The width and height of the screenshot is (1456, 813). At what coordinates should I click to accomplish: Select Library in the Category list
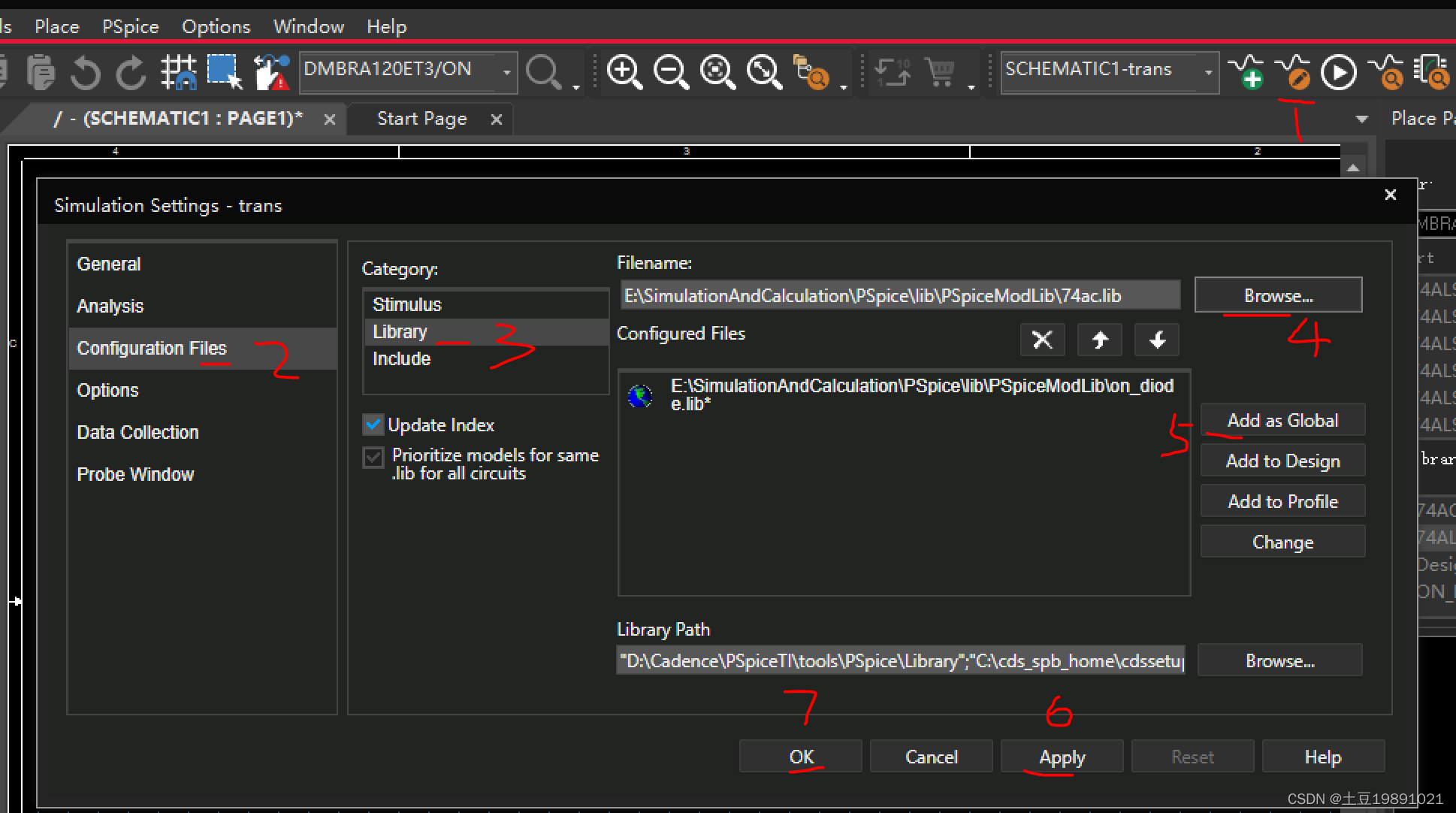tap(400, 331)
